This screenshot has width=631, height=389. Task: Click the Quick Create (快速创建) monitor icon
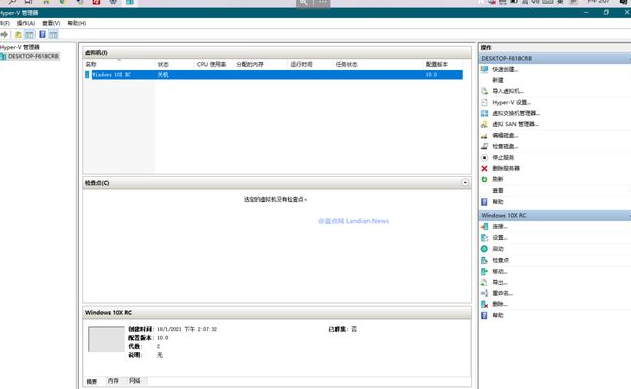tap(485, 69)
